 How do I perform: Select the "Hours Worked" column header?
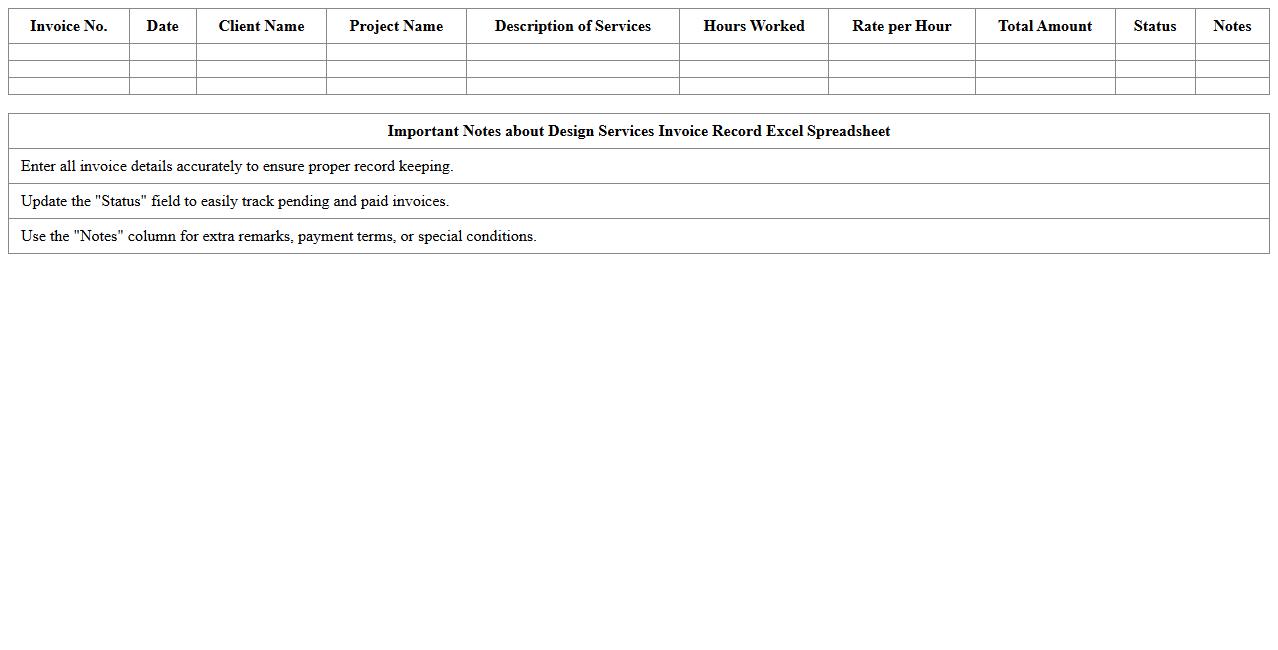[x=753, y=26]
